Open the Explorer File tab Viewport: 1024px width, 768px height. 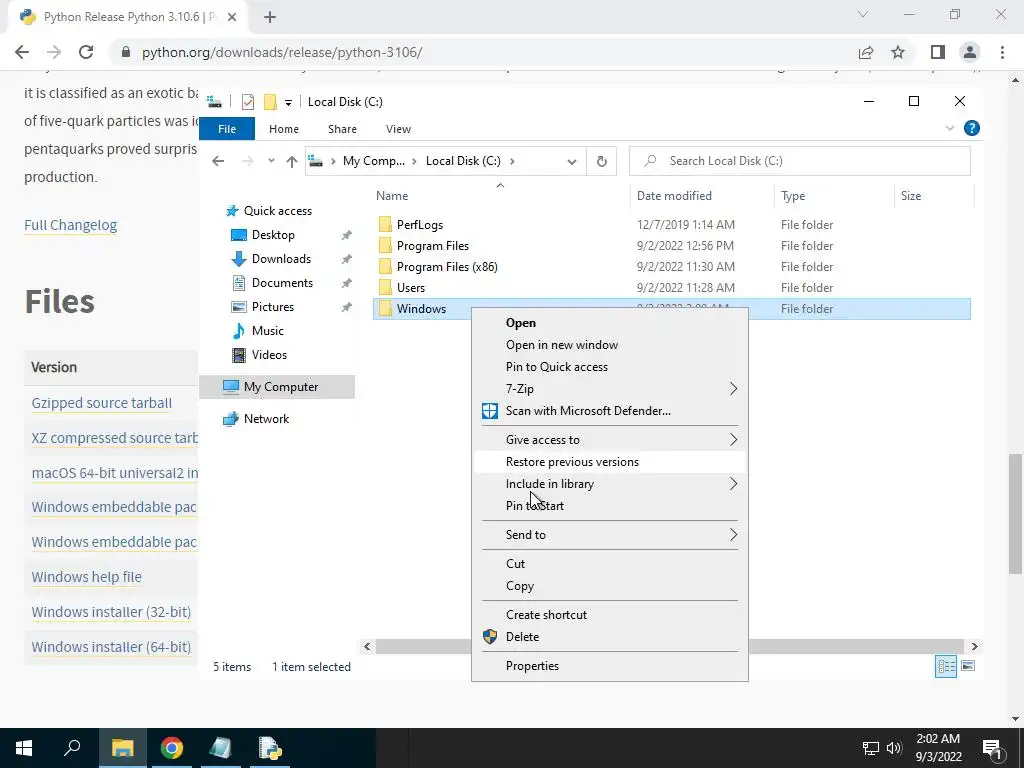[227, 129]
